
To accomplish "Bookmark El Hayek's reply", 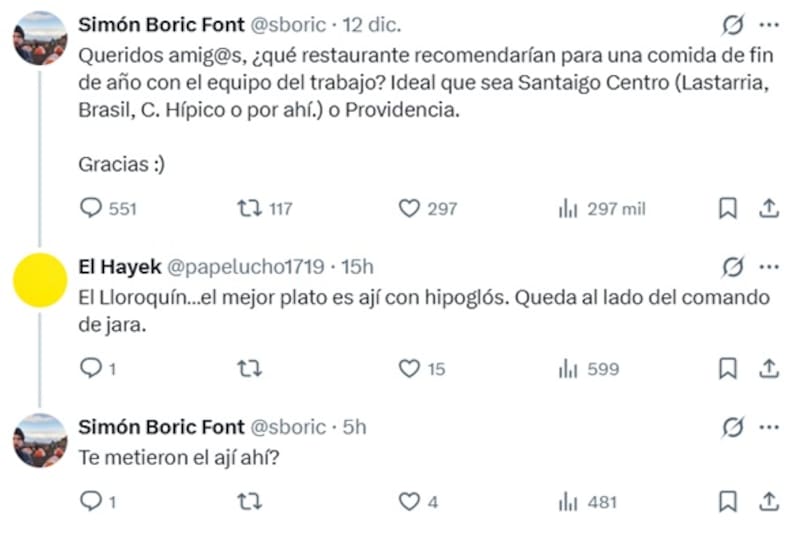I will point(728,369).
